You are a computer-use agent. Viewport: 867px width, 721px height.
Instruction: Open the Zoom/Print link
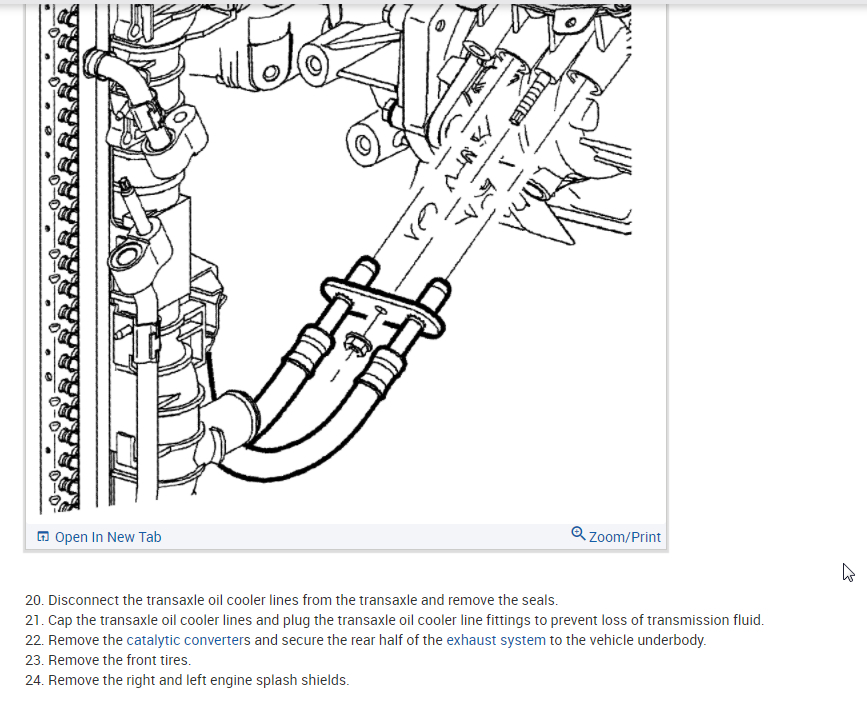[624, 537]
